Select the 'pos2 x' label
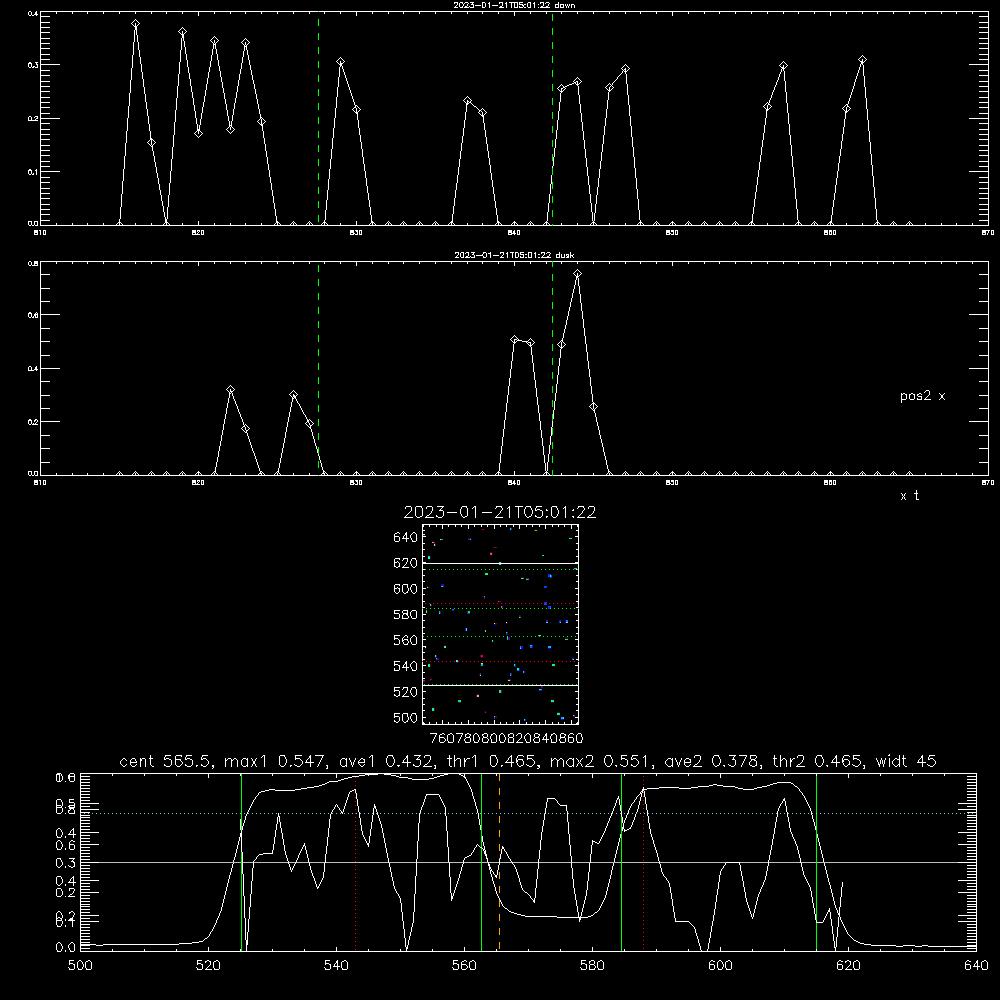The image size is (1000, 1000). [922, 396]
